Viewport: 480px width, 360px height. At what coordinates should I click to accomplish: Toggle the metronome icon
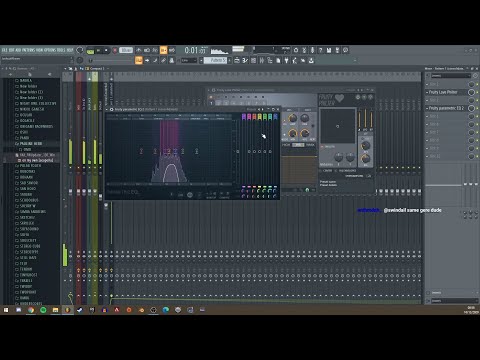pyautogui.click(x=139, y=50)
